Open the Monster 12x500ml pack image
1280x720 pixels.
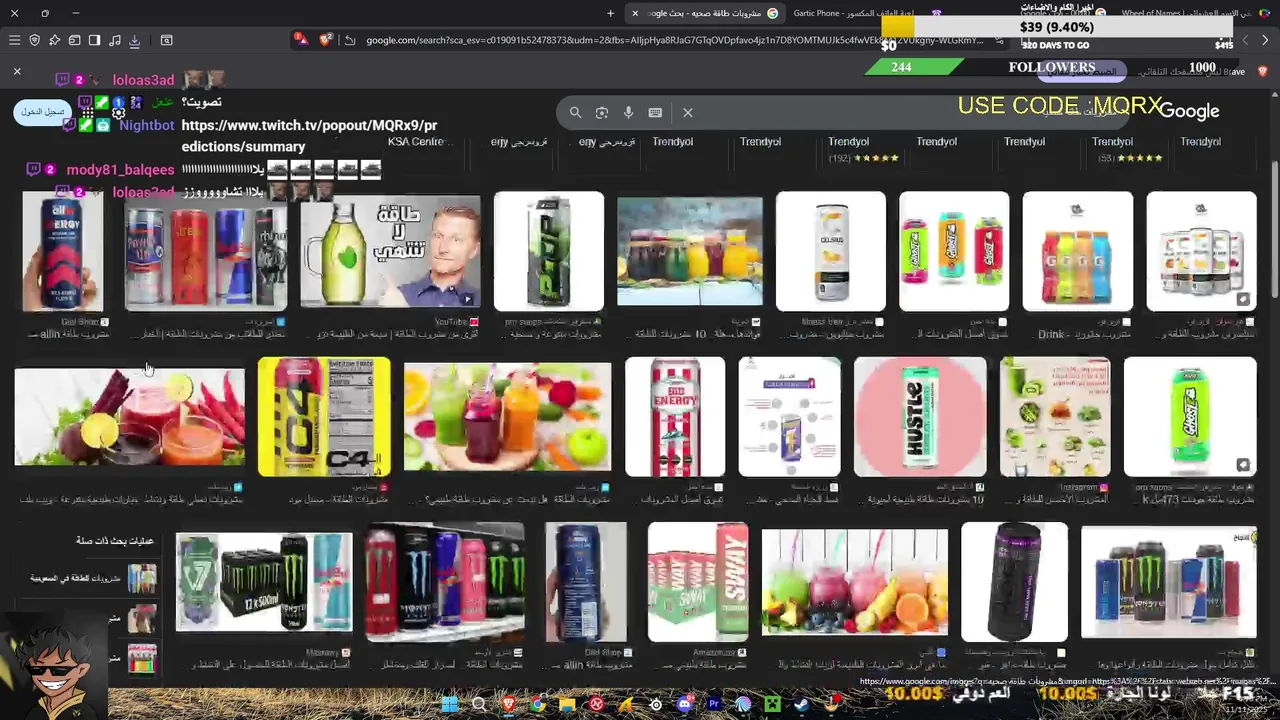point(264,582)
